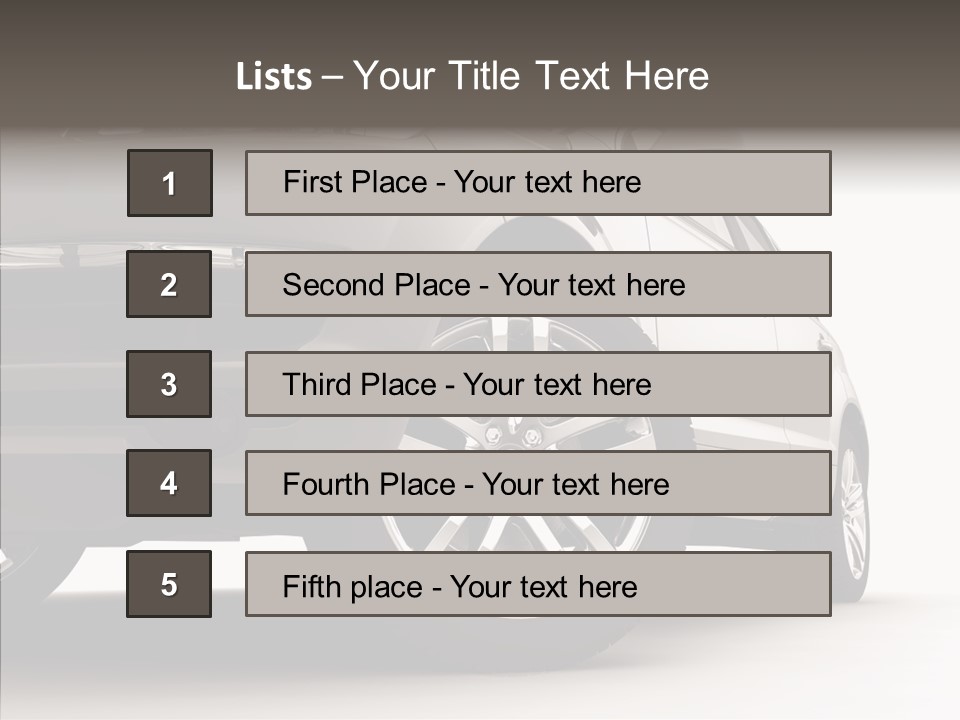Select the number 4 box

click(x=169, y=483)
